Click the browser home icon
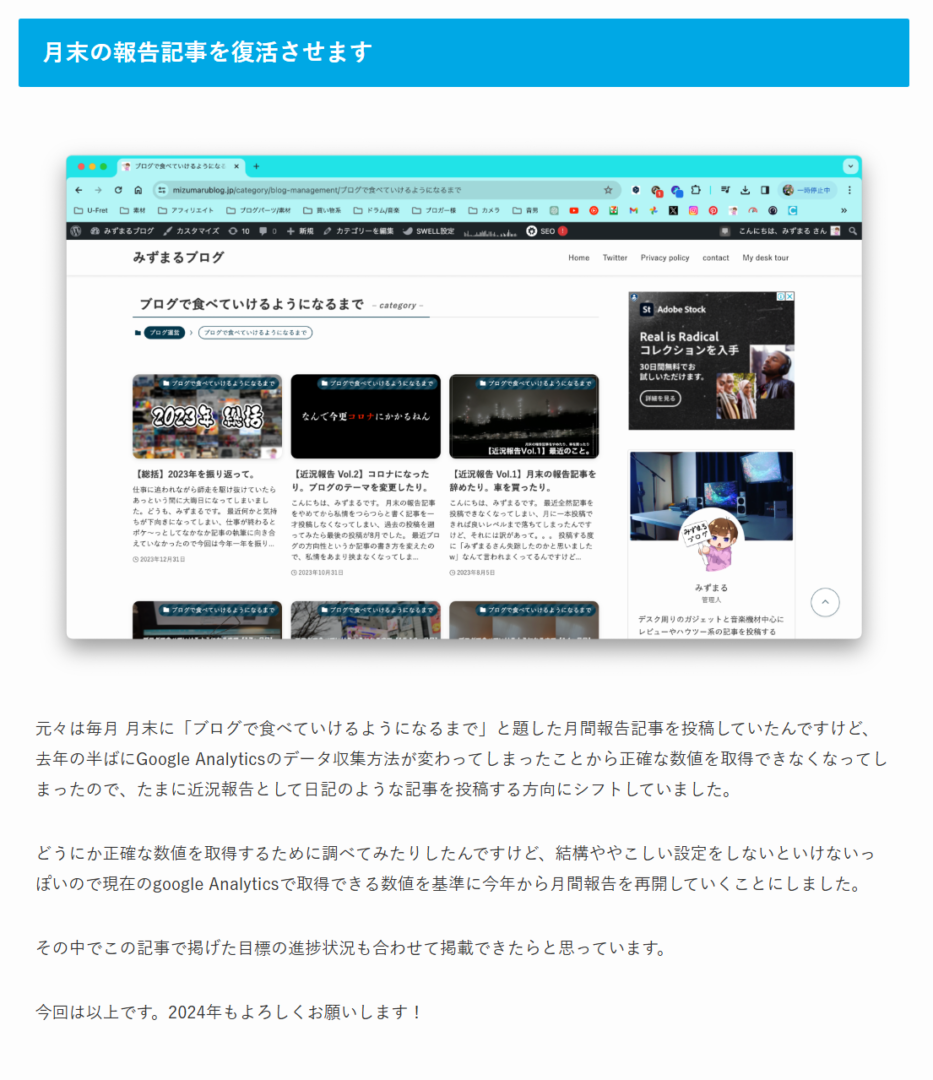Viewport: 933px width, 1080px height. (138, 190)
